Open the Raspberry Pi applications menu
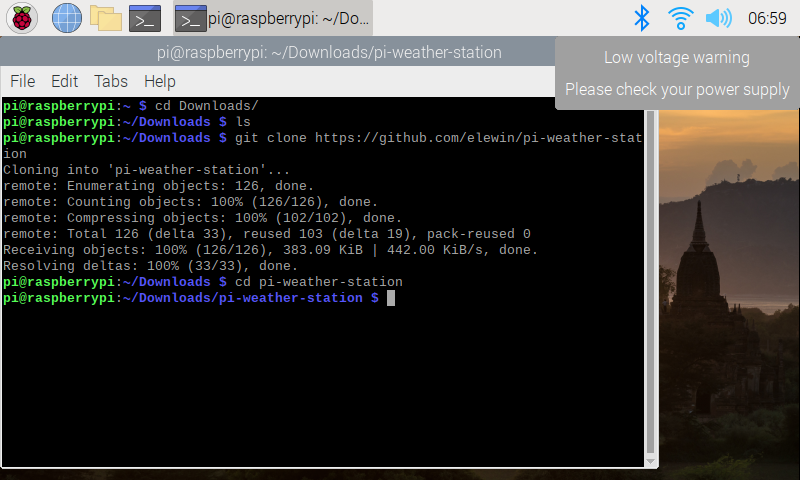This screenshot has width=800, height=480. pyautogui.click(x=22, y=17)
